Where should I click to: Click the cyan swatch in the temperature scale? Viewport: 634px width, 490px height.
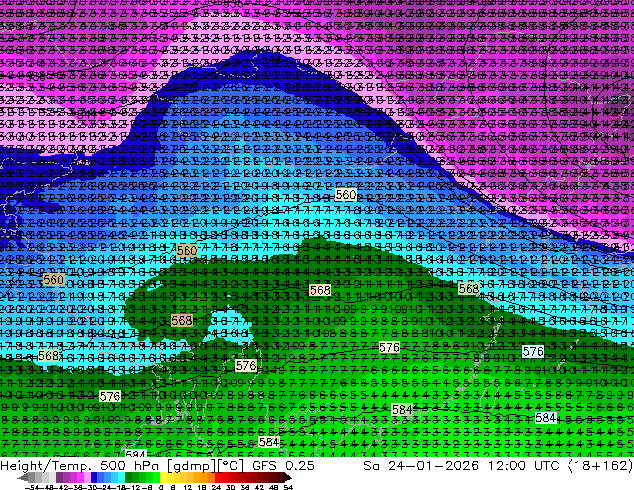[x=121, y=477]
